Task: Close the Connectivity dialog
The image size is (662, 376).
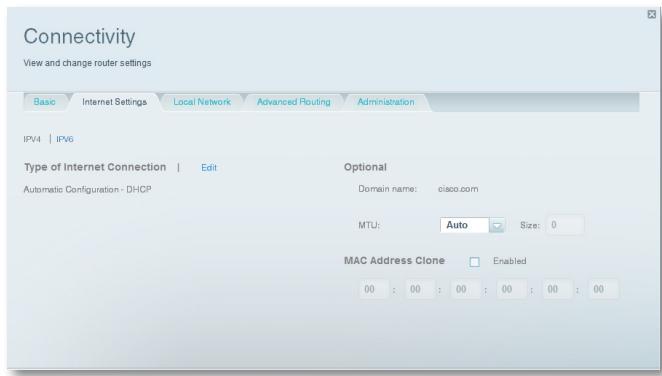Action: 651,14
